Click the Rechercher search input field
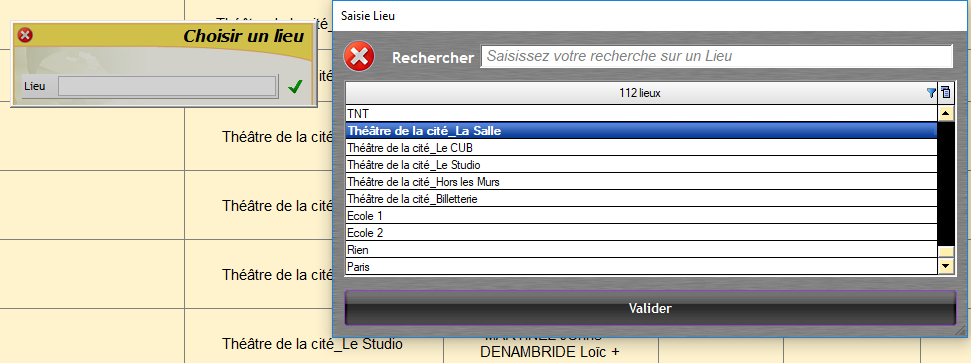This screenshot has height=363, width=971. 717,56
